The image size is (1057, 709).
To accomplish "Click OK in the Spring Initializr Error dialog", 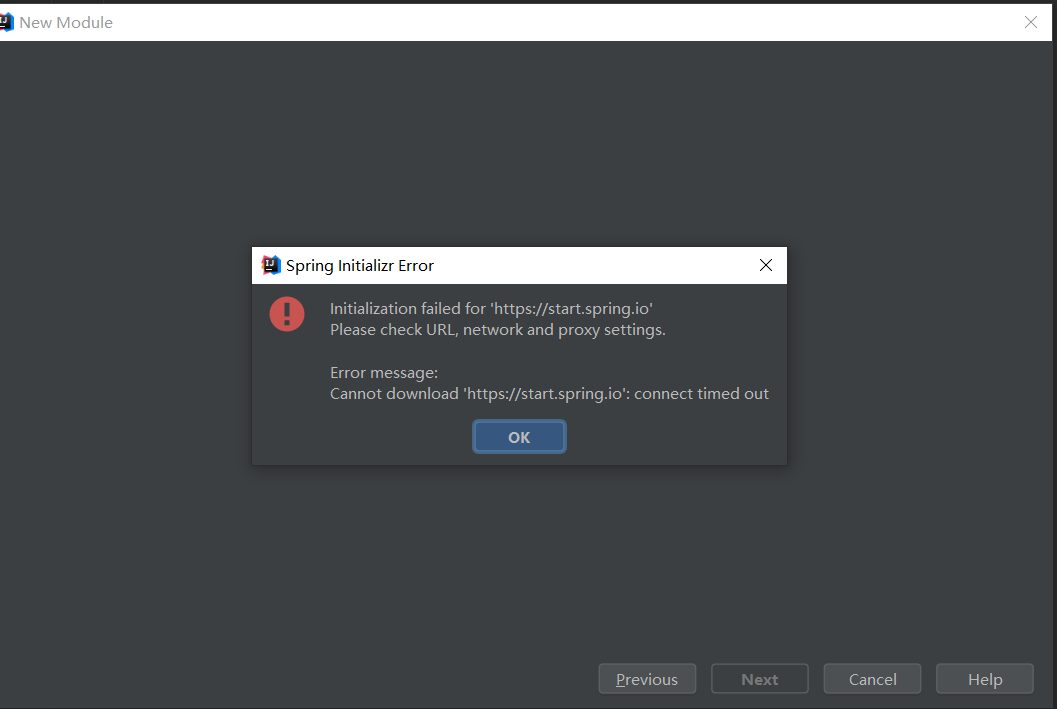I will (519, 437).
